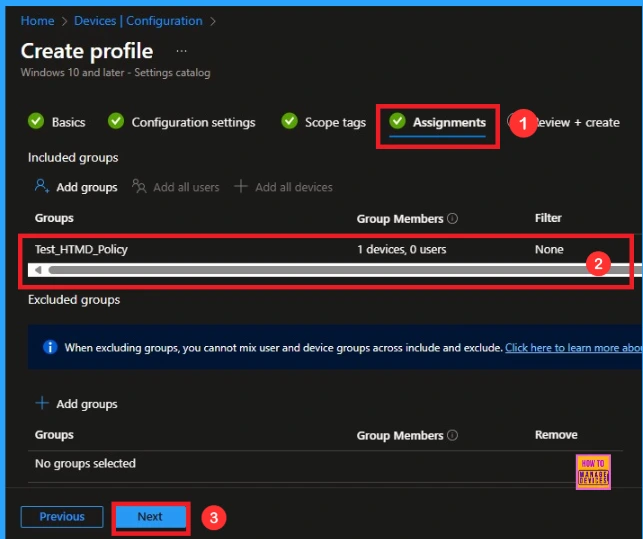Viewport: 643px width, 539px height.
Task: Click the info icon beside excluded Group Members
Action: pyautogui.click(x=452, y=436)
